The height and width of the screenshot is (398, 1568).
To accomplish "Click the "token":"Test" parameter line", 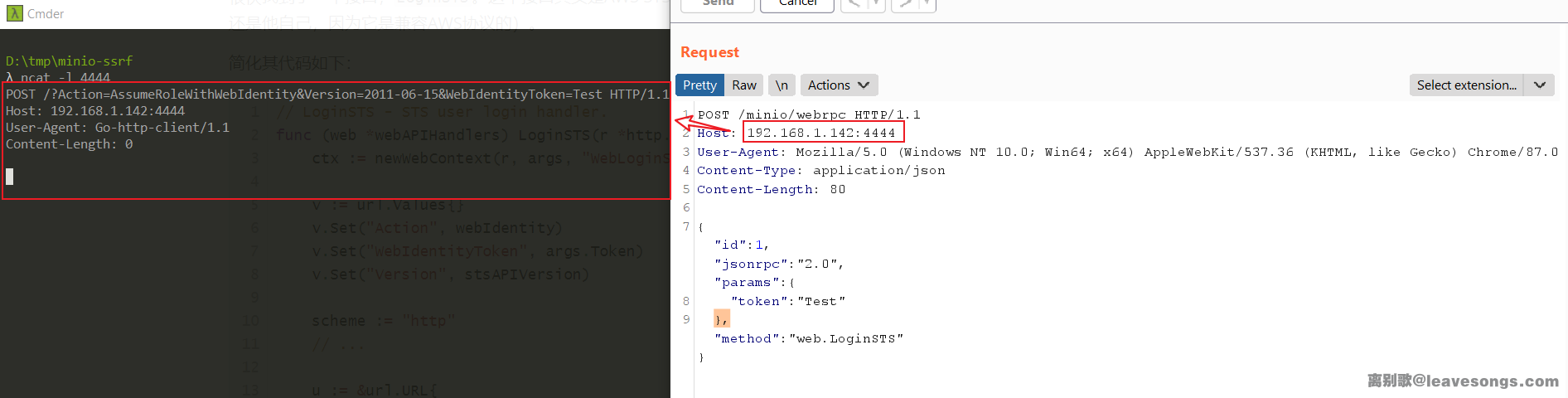I will coord(787,301).
